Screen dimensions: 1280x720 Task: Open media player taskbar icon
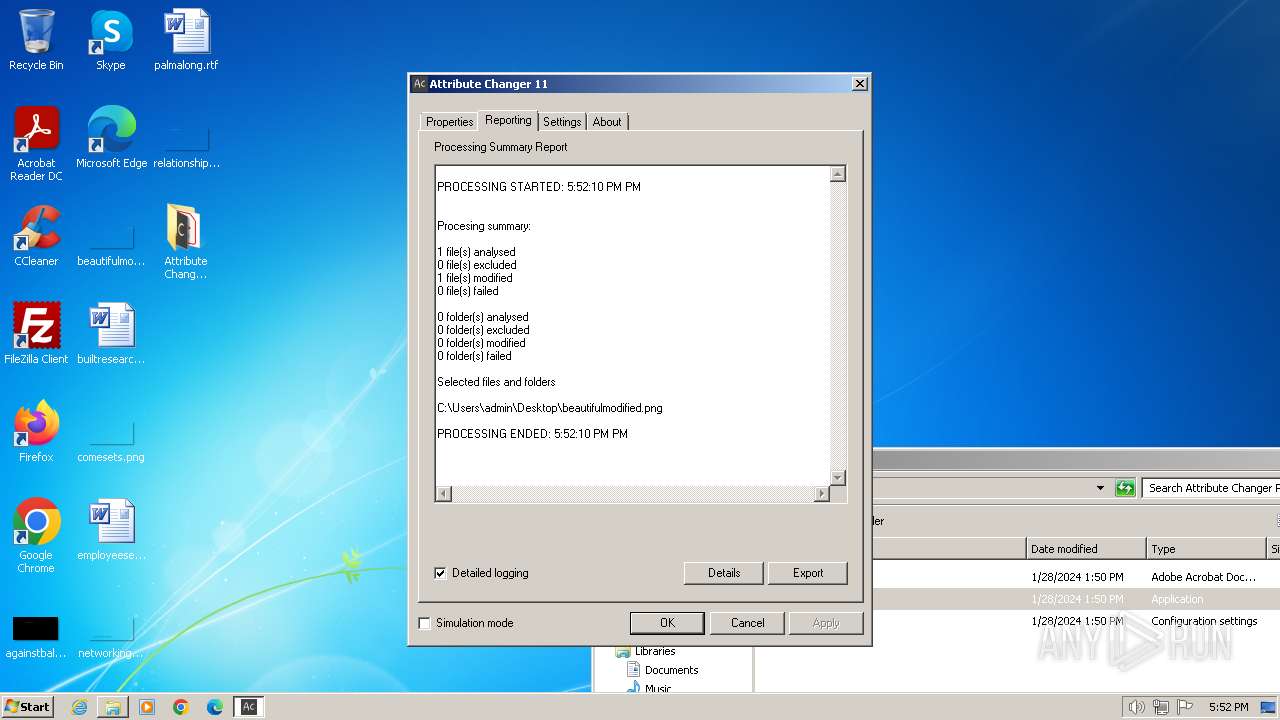click(147, 707)
